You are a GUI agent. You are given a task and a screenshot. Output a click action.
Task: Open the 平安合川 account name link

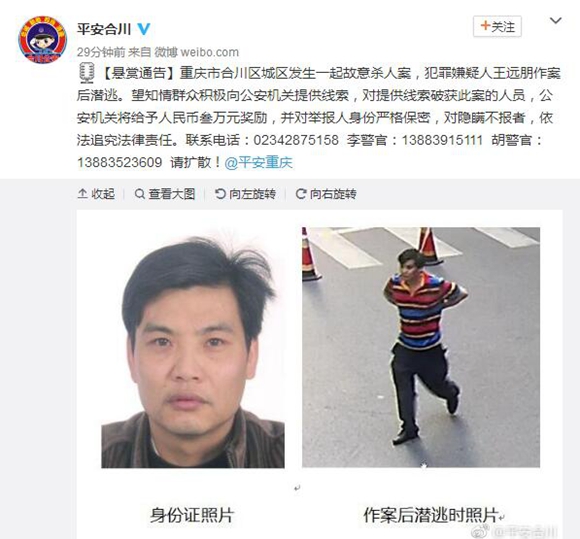click(x=104, y=29)
